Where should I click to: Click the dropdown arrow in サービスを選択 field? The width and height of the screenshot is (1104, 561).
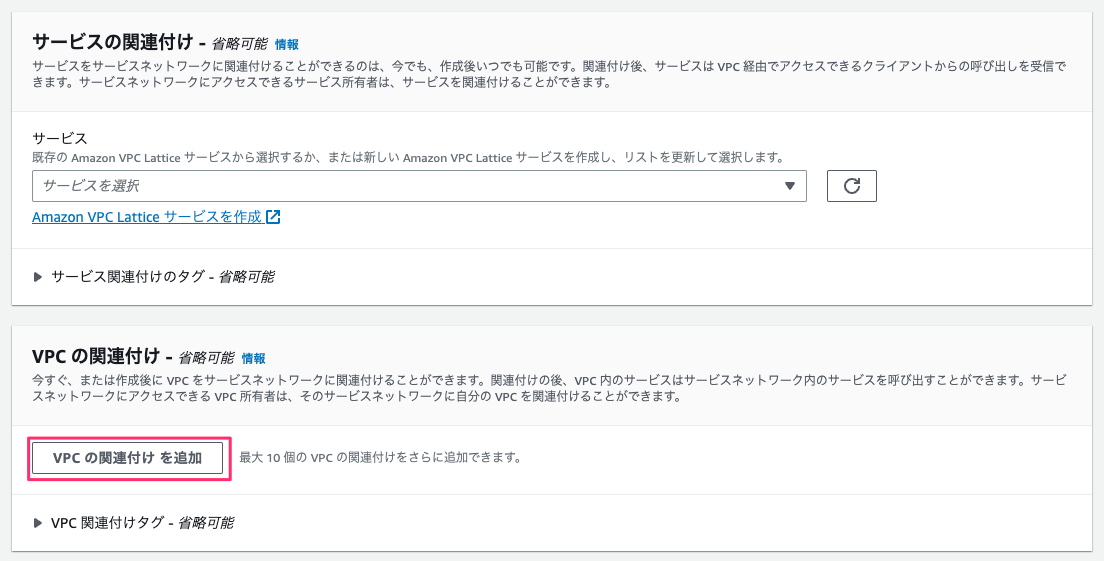pyautogui.click(x=789, y=186)
